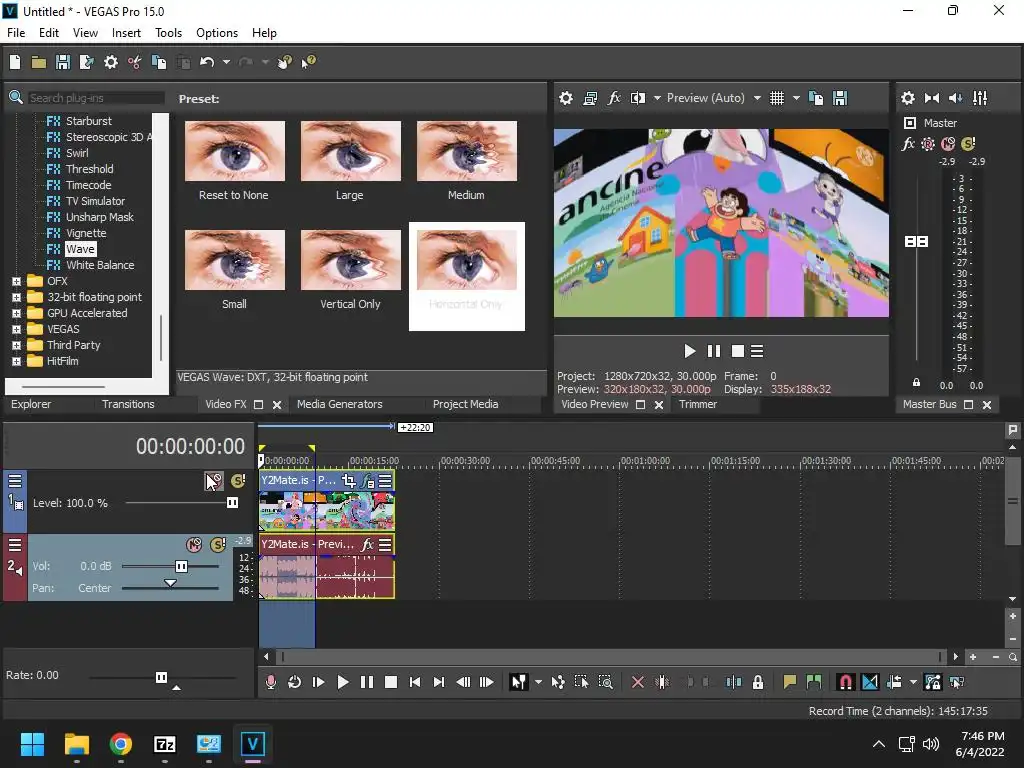Insert region with the green flags icon

click(x=814, y=682)
